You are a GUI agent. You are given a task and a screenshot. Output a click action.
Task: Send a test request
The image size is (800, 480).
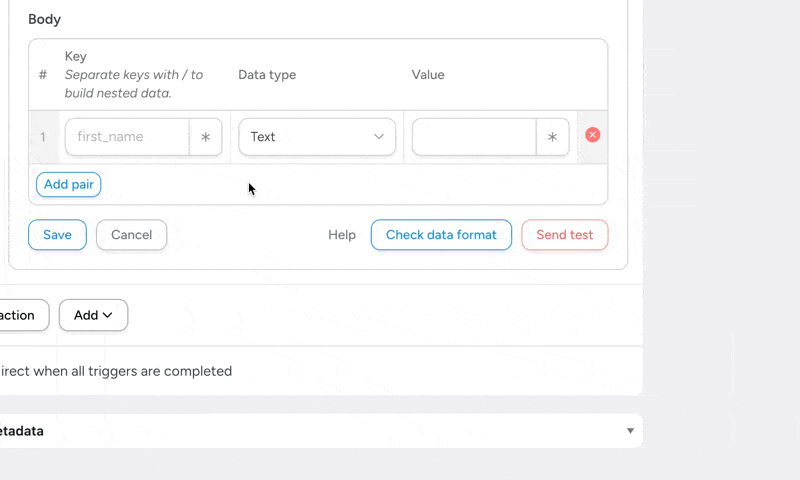(565, 235)
